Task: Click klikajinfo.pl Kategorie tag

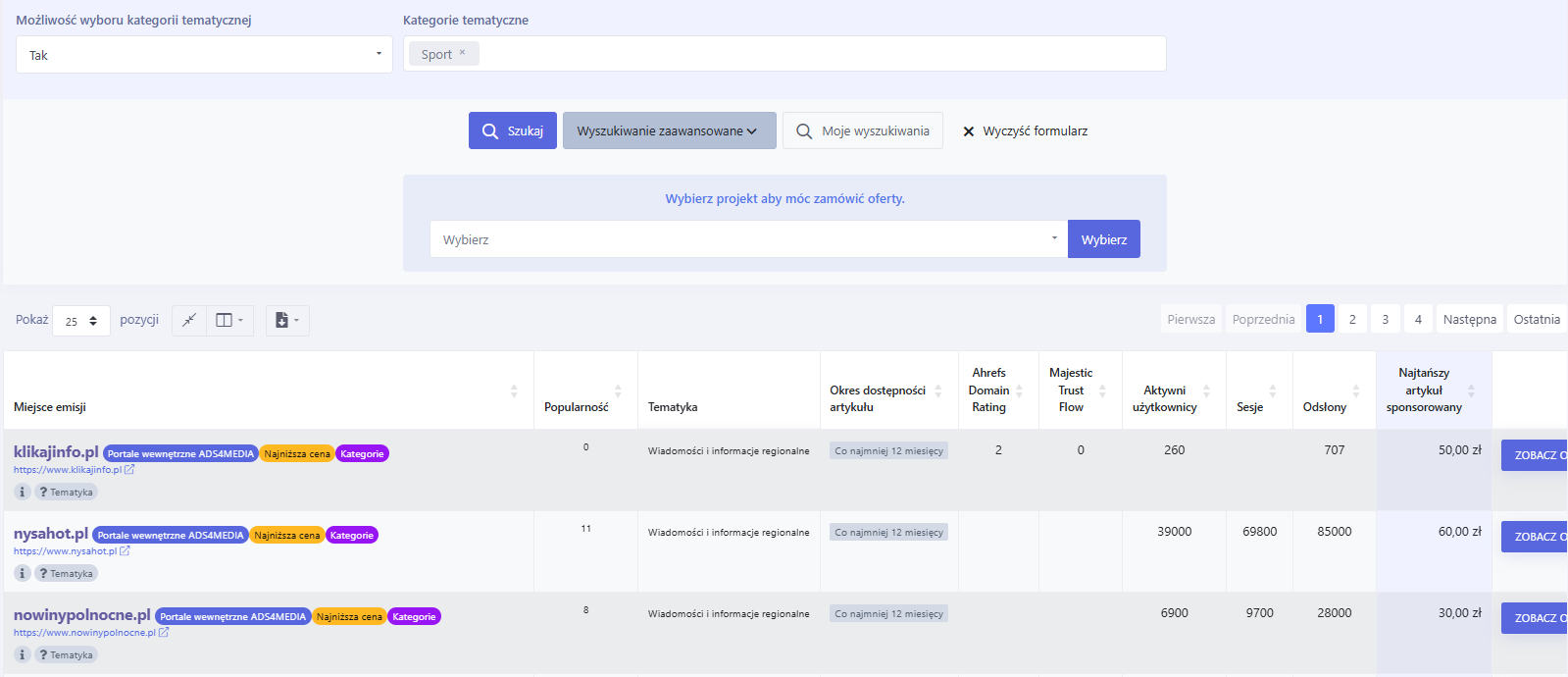Action: 362,453
